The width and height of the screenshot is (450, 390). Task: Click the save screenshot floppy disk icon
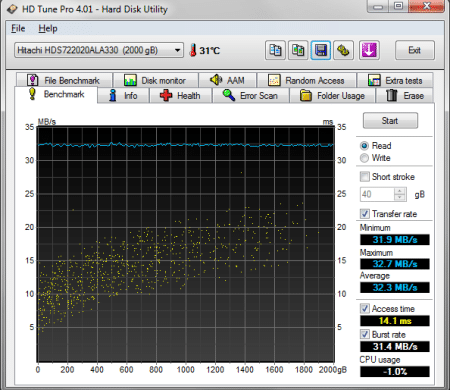coord(320,50)
